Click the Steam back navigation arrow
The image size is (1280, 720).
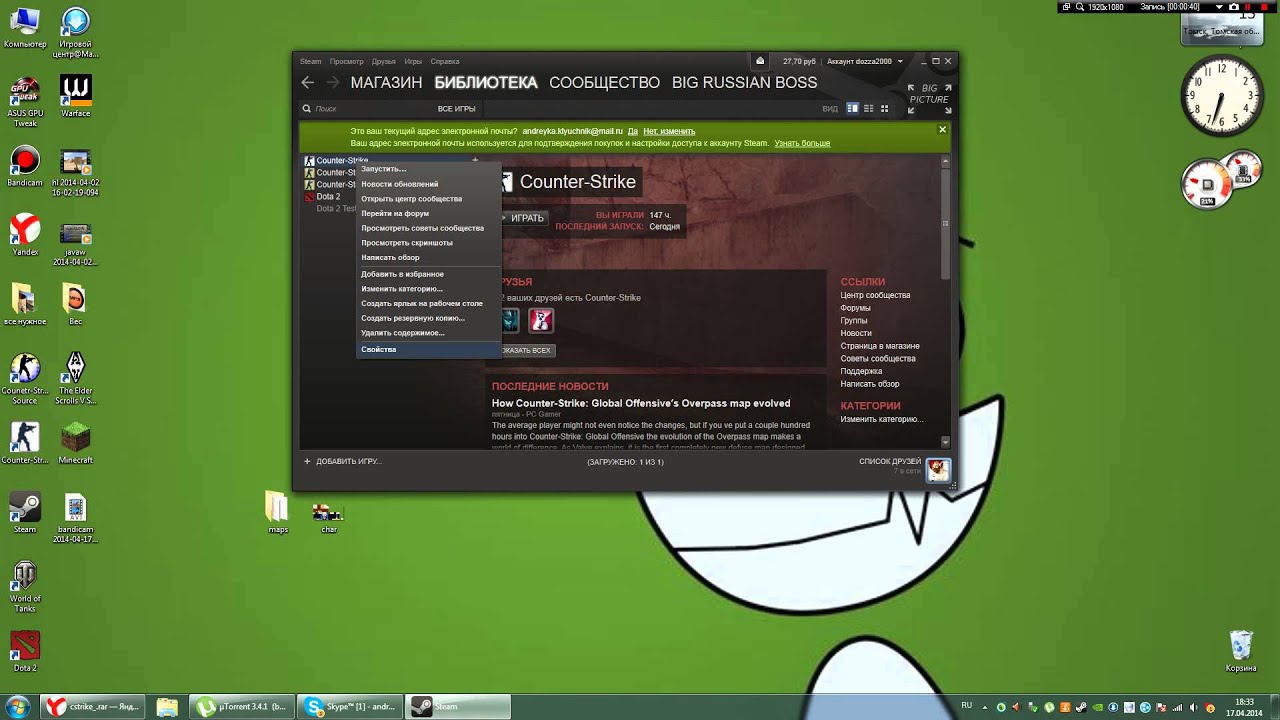[x=308, y=83]
